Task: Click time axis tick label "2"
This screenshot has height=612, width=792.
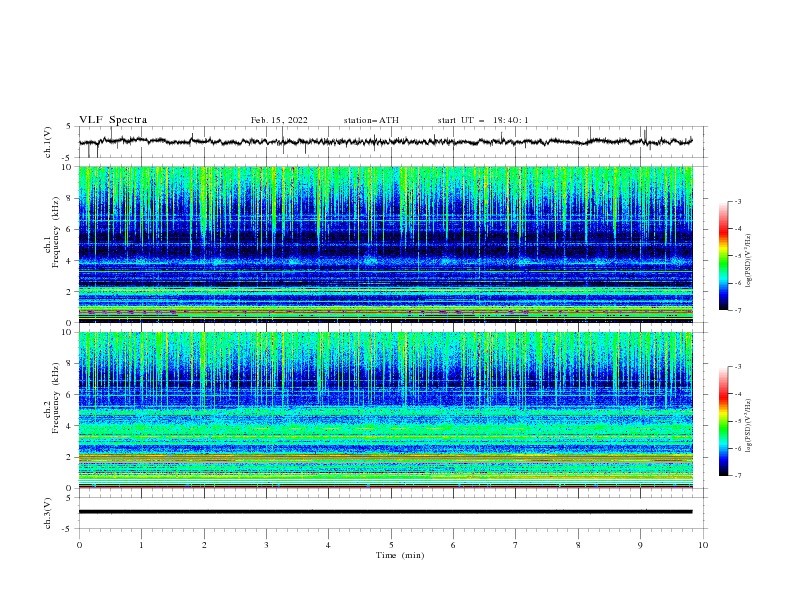Action: [x=204, y=545]
